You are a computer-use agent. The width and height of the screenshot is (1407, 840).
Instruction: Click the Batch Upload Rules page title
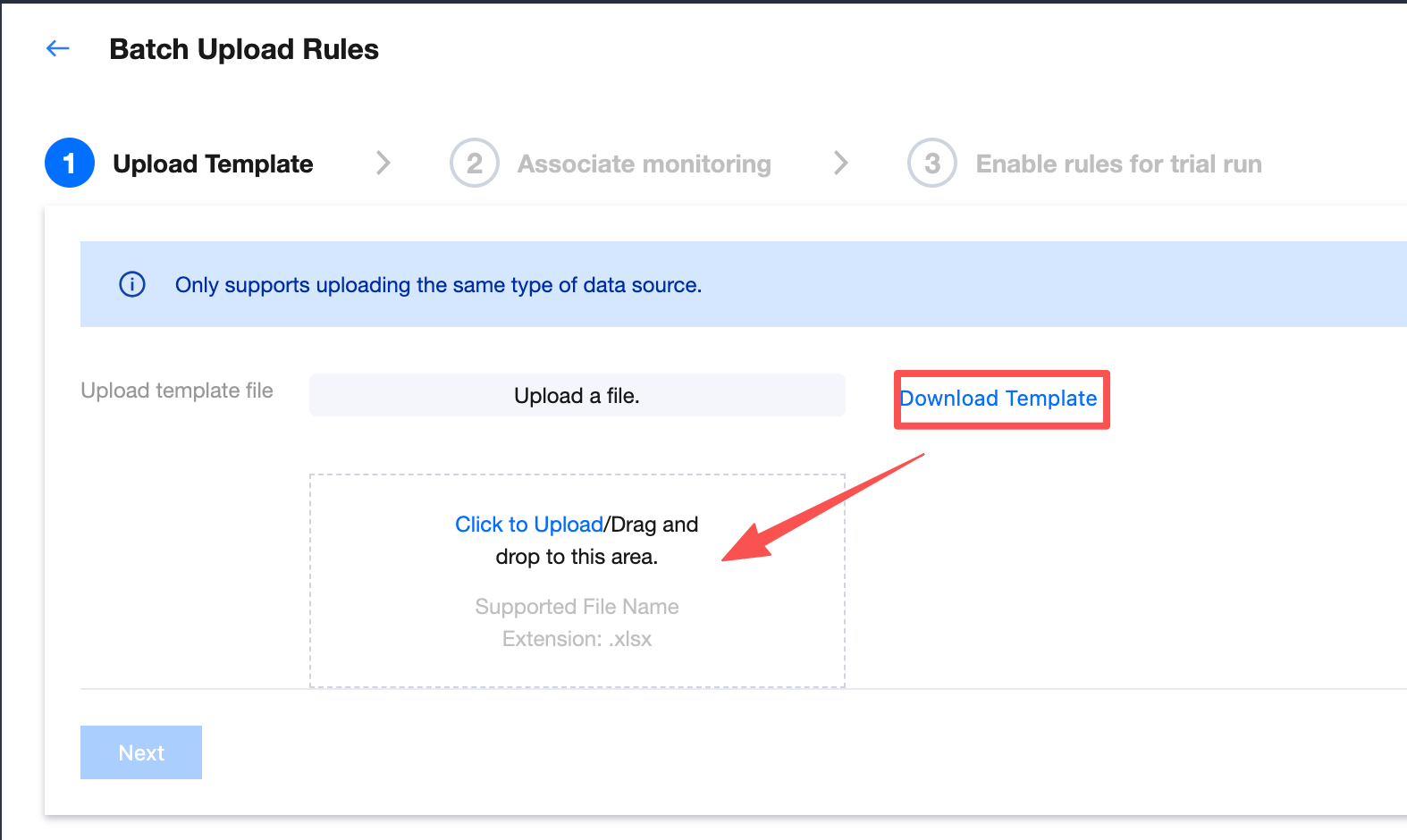[244, 49]
